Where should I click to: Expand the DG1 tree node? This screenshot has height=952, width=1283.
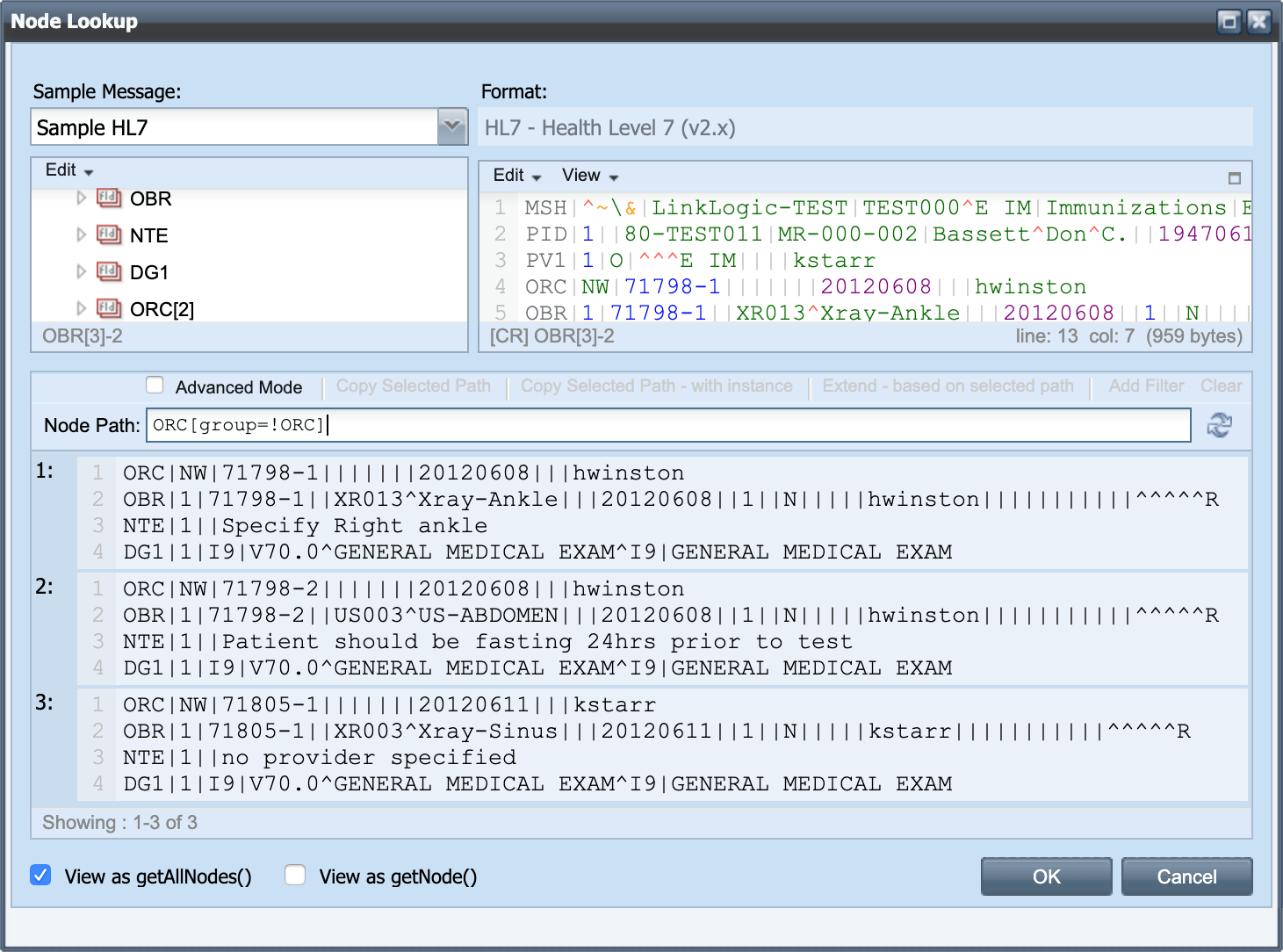point(81,272)
